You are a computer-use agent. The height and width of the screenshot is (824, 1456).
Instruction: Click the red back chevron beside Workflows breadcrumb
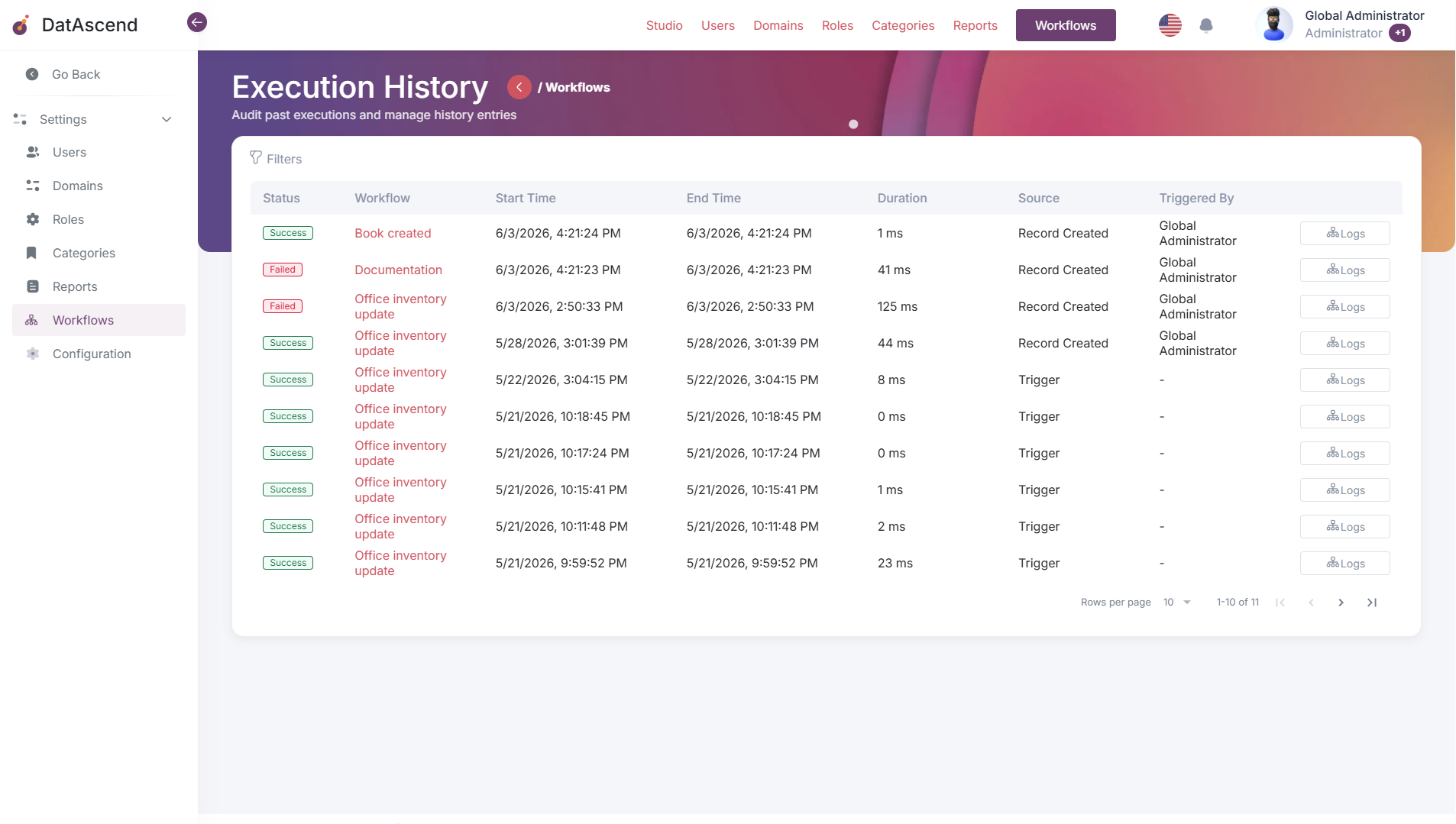519,87
